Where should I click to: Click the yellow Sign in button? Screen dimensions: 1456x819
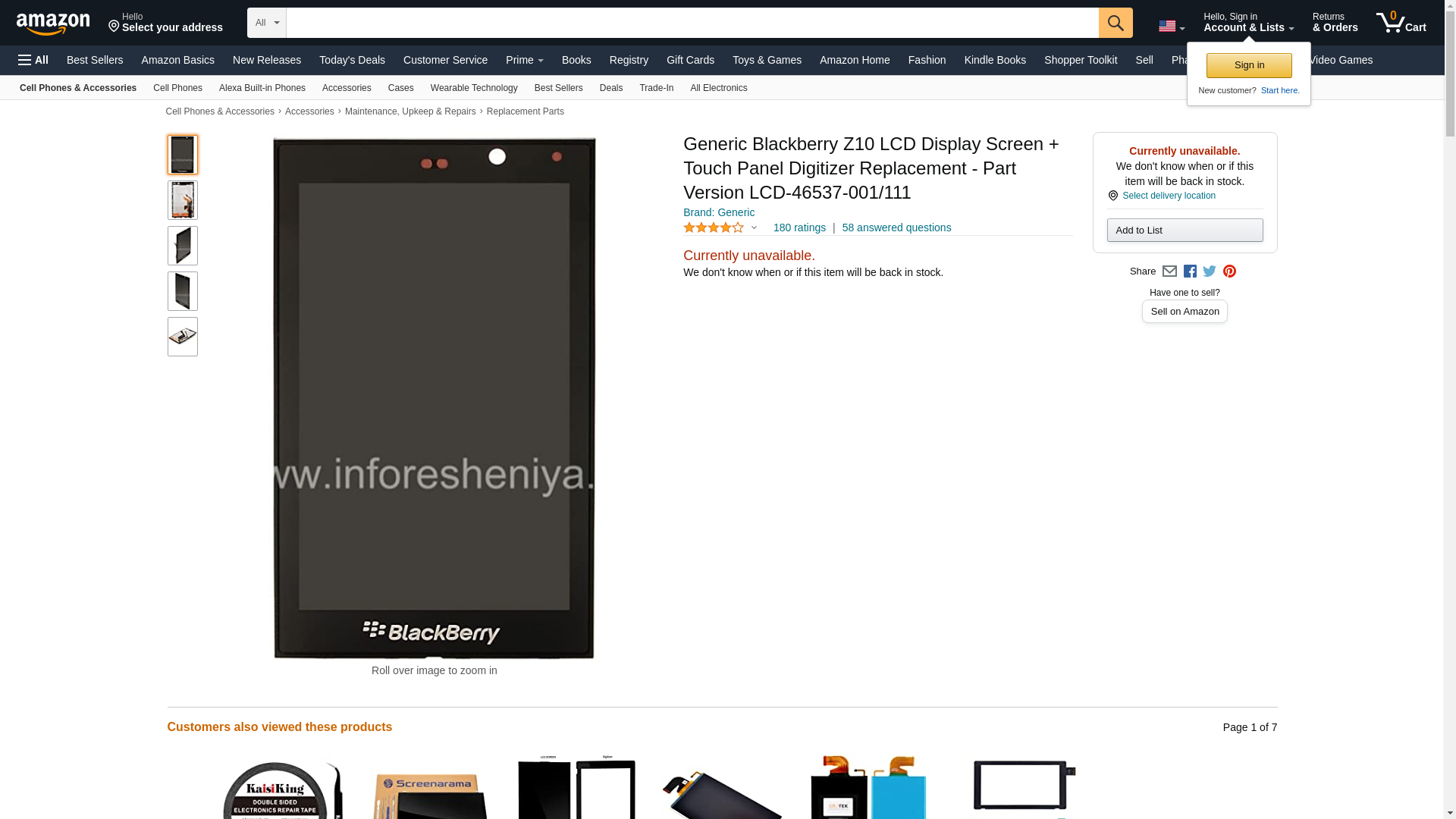click(x=1249, y=65)
